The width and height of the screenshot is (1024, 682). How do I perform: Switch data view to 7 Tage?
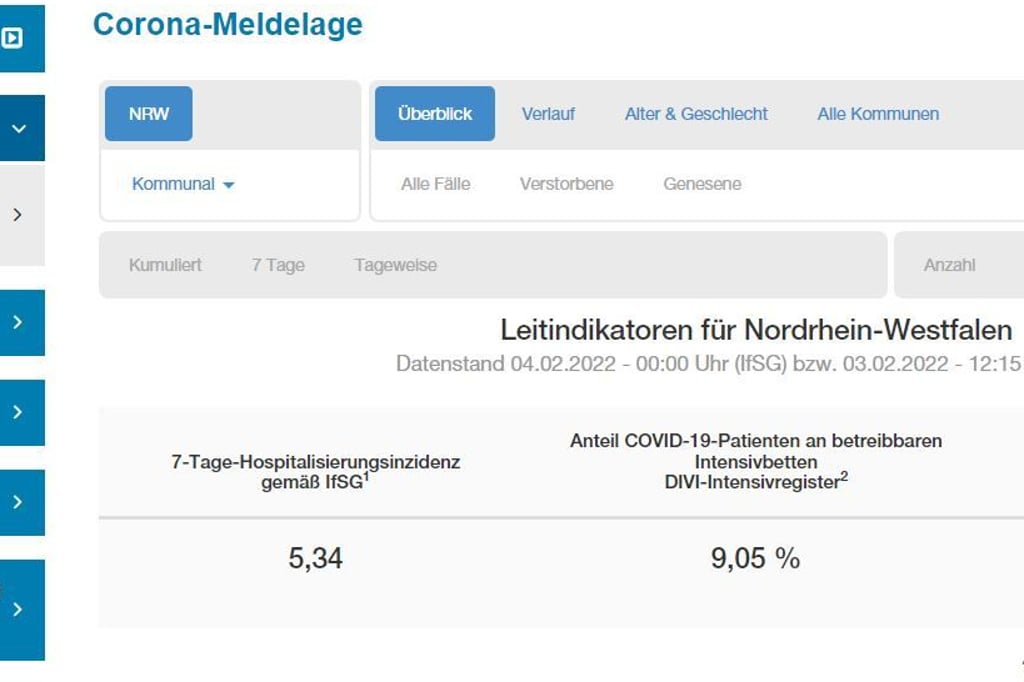coord(278,265)
